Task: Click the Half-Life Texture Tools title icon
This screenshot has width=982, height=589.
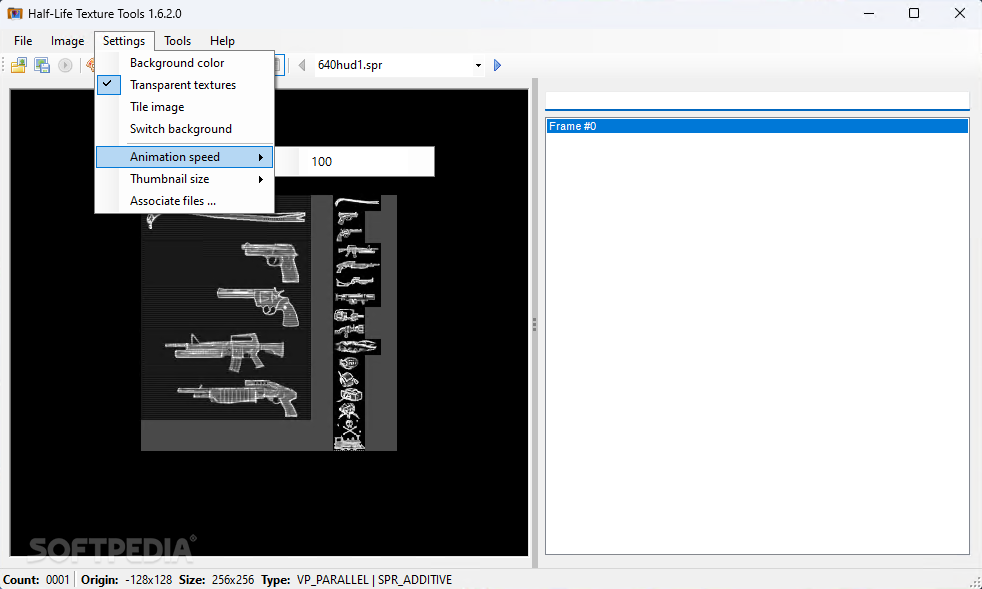Action: pyautogui.click(x=15, y=13)
